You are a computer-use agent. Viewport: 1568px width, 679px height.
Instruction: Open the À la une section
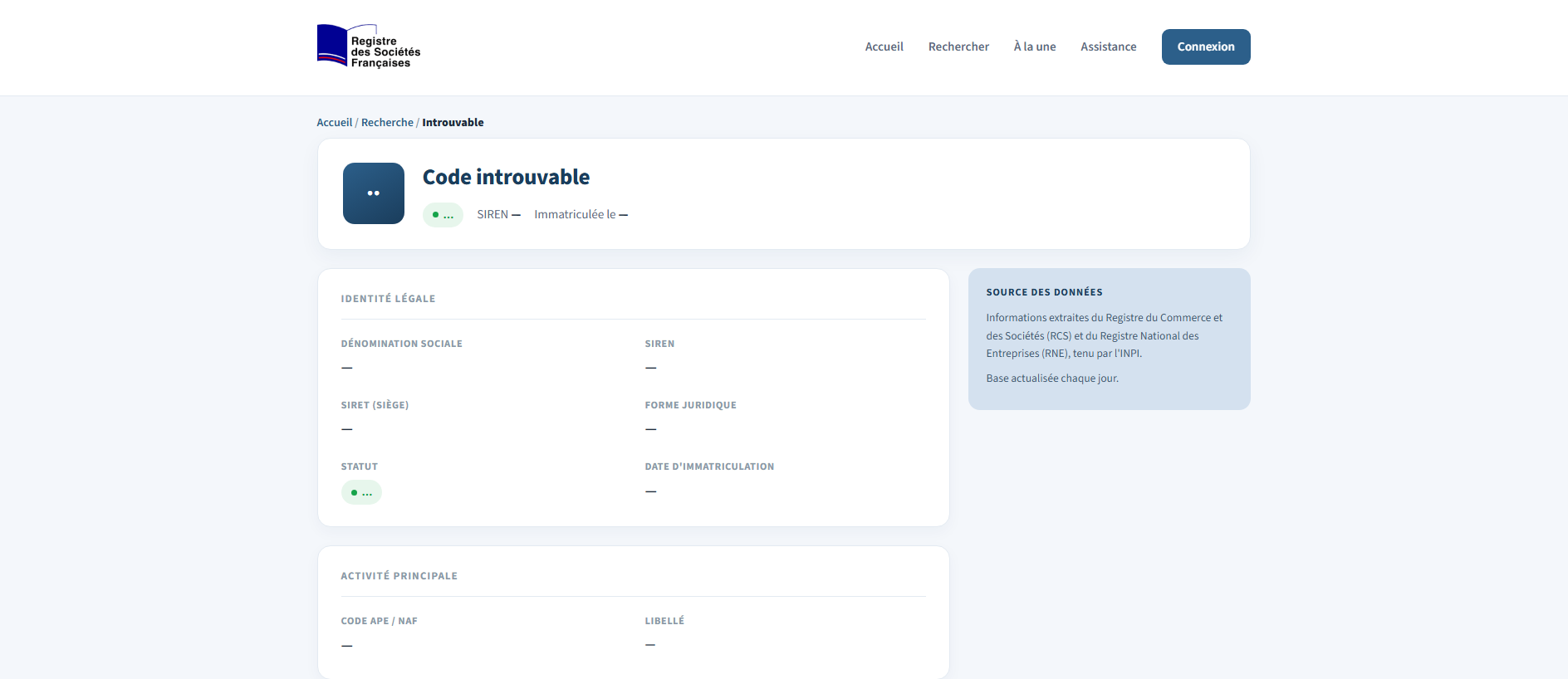(x=1035, y=46)
